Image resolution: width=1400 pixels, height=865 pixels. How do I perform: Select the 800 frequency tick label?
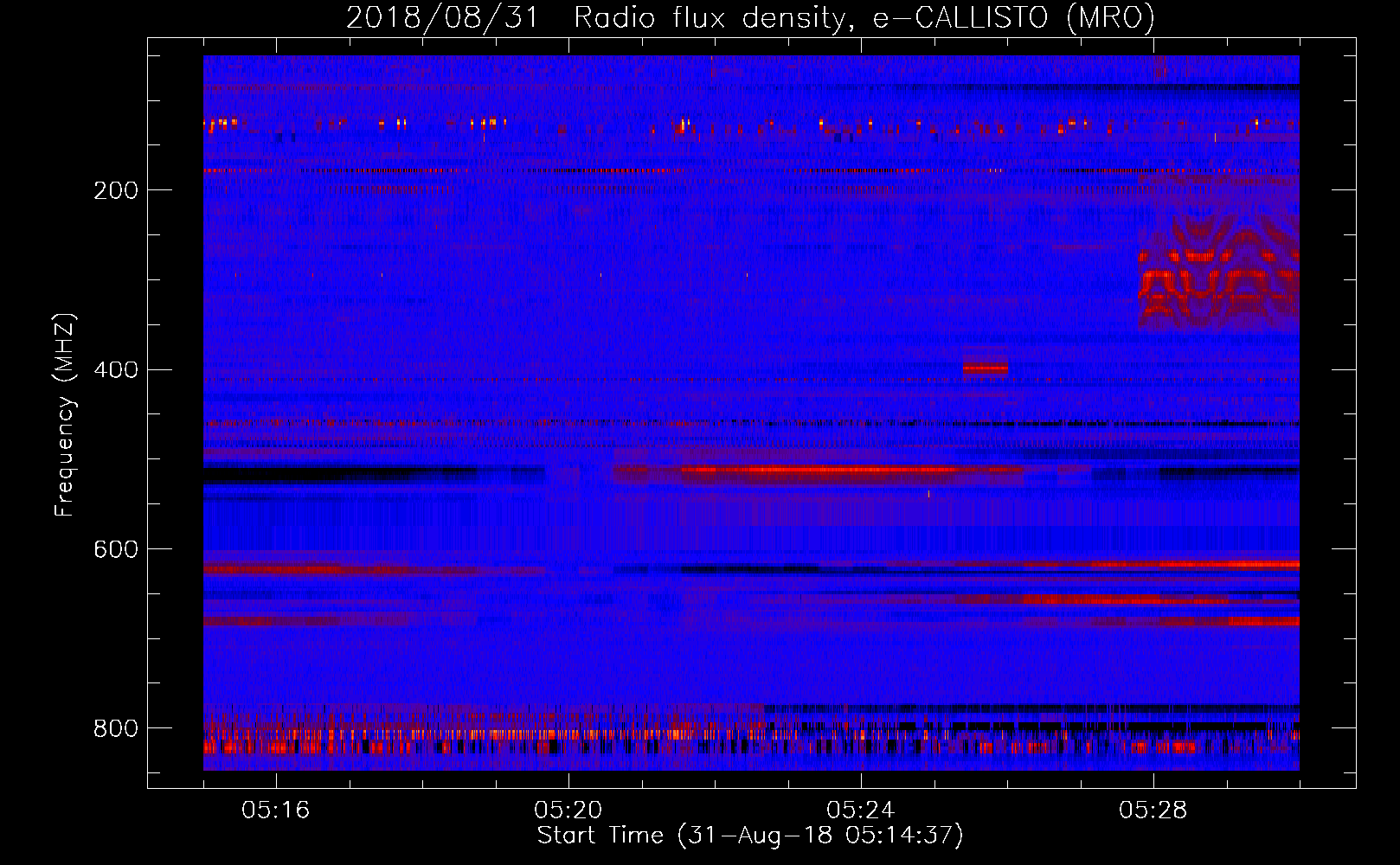click(115, 728)
